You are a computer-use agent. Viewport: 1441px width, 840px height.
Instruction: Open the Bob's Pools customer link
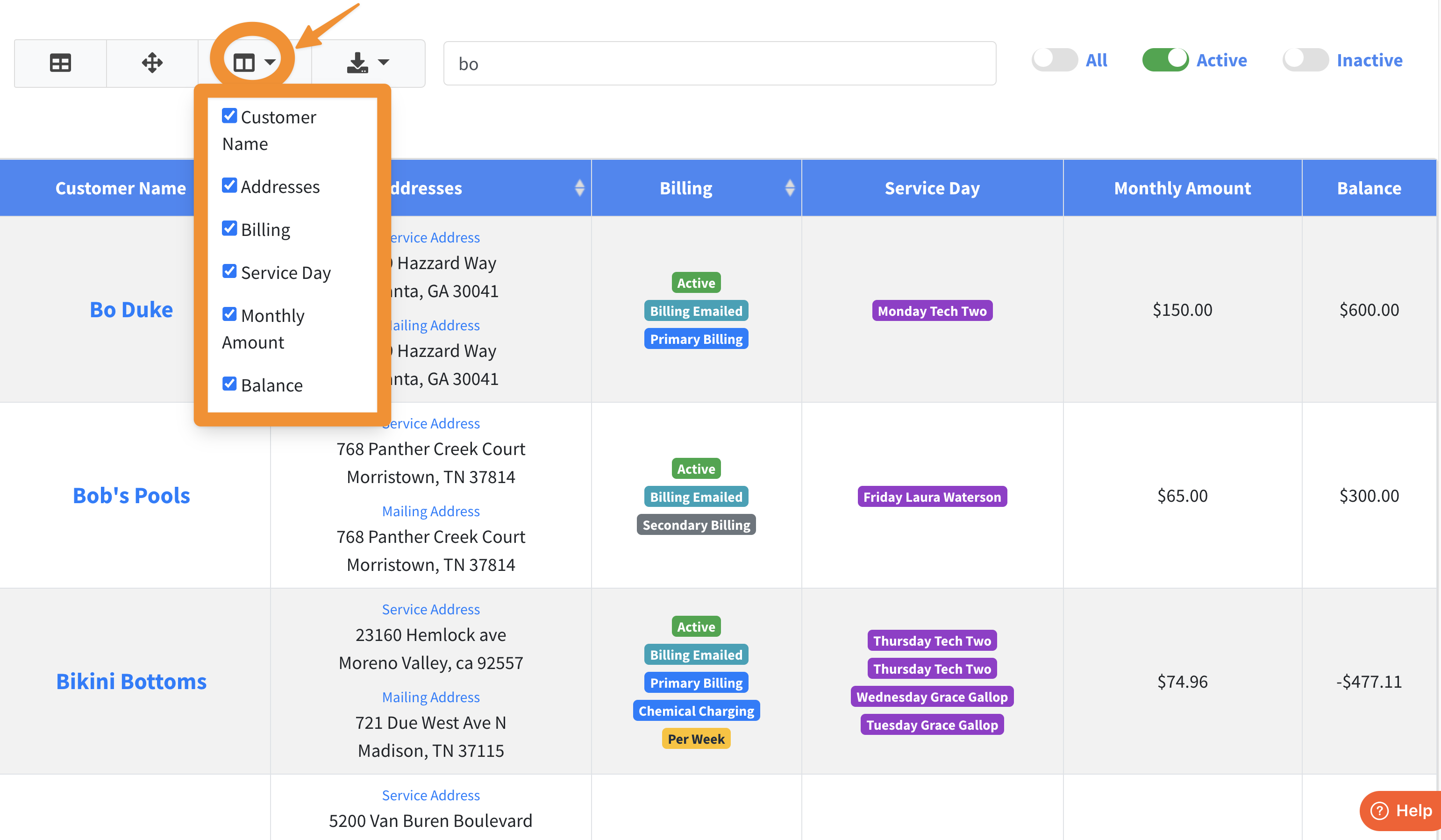(131, 495)
